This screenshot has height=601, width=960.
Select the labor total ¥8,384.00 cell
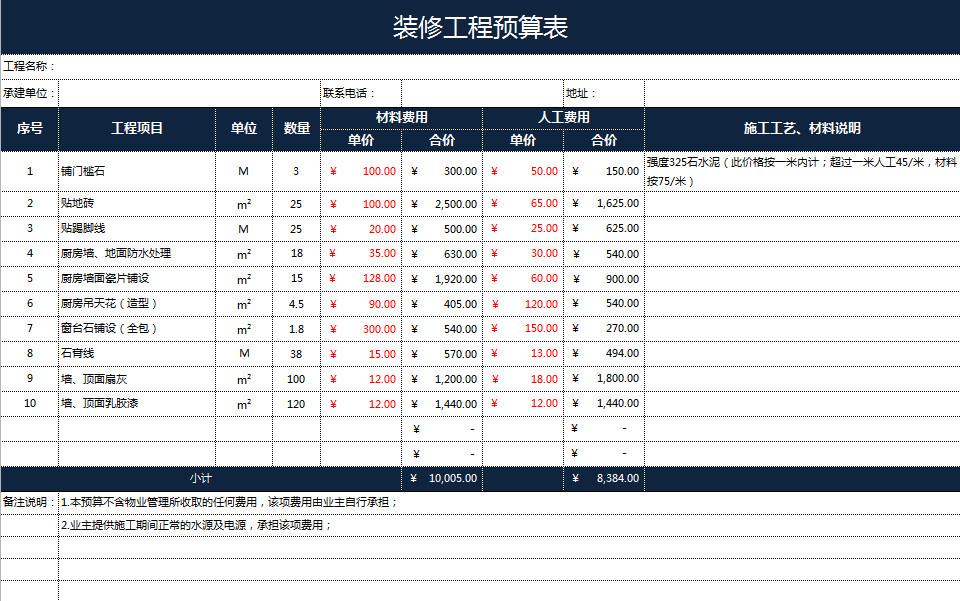click(x=603, y=478)
